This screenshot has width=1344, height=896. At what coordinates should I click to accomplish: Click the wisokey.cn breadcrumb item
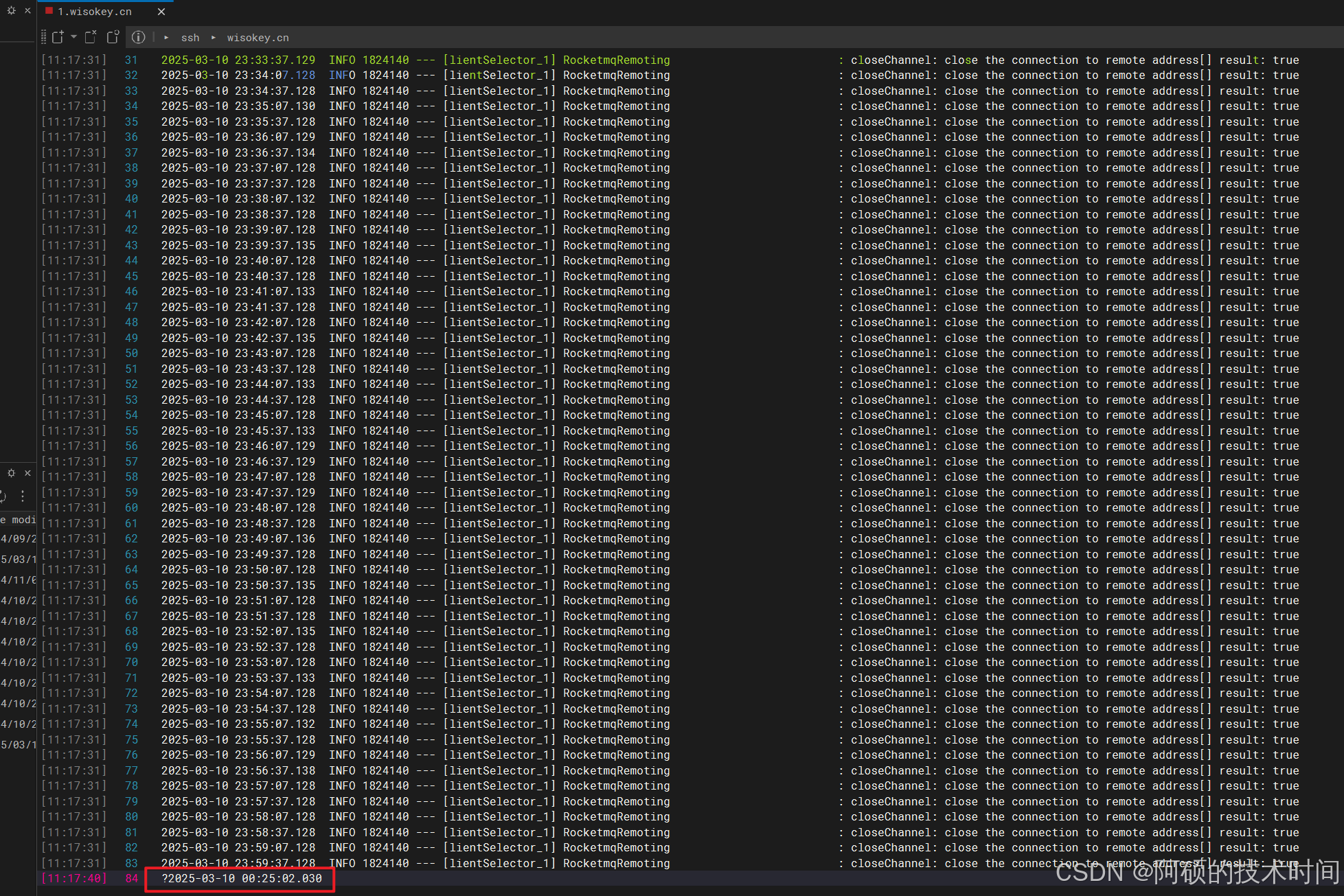tap(258, 38)
